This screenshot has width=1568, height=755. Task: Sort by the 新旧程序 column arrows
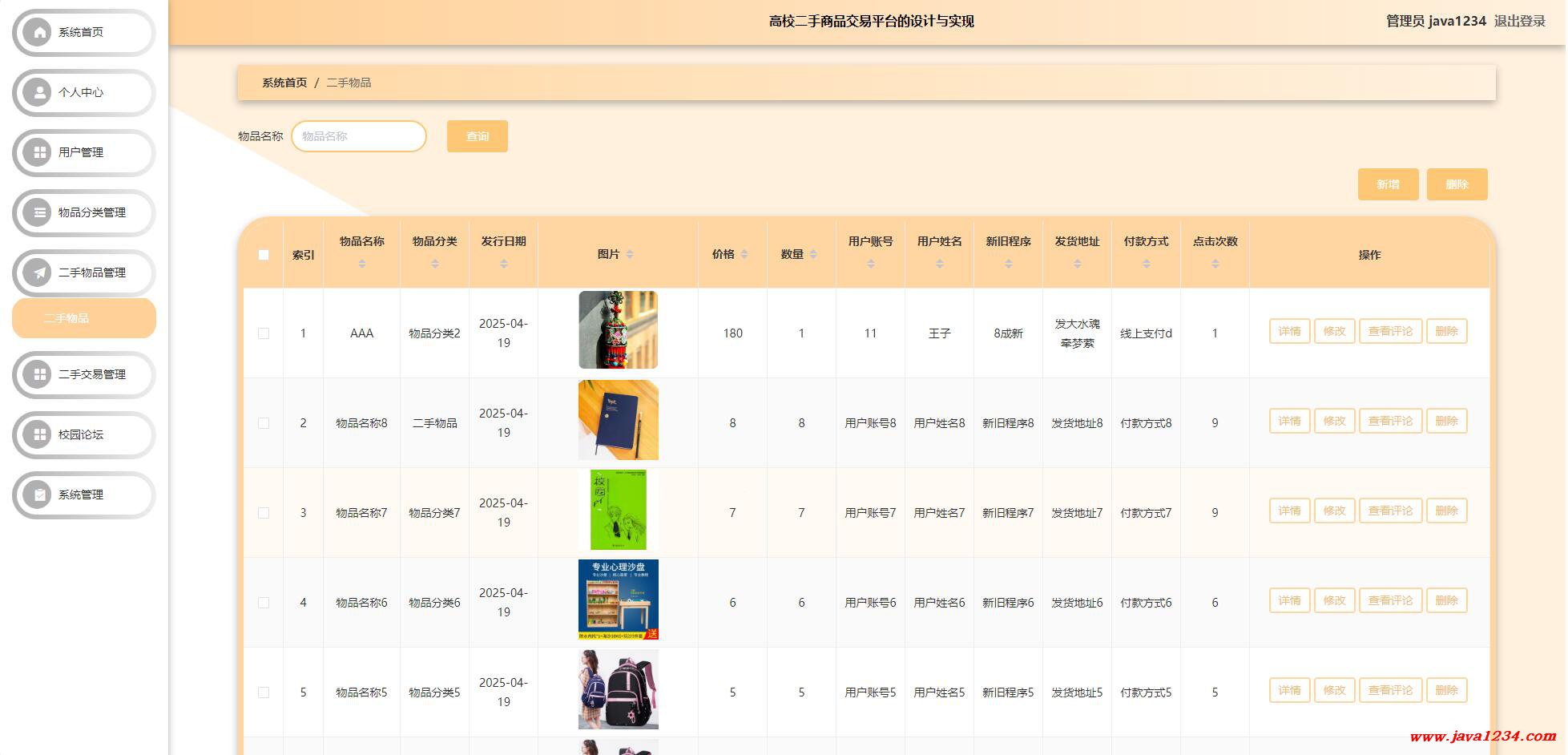(x=1009, y=264)
